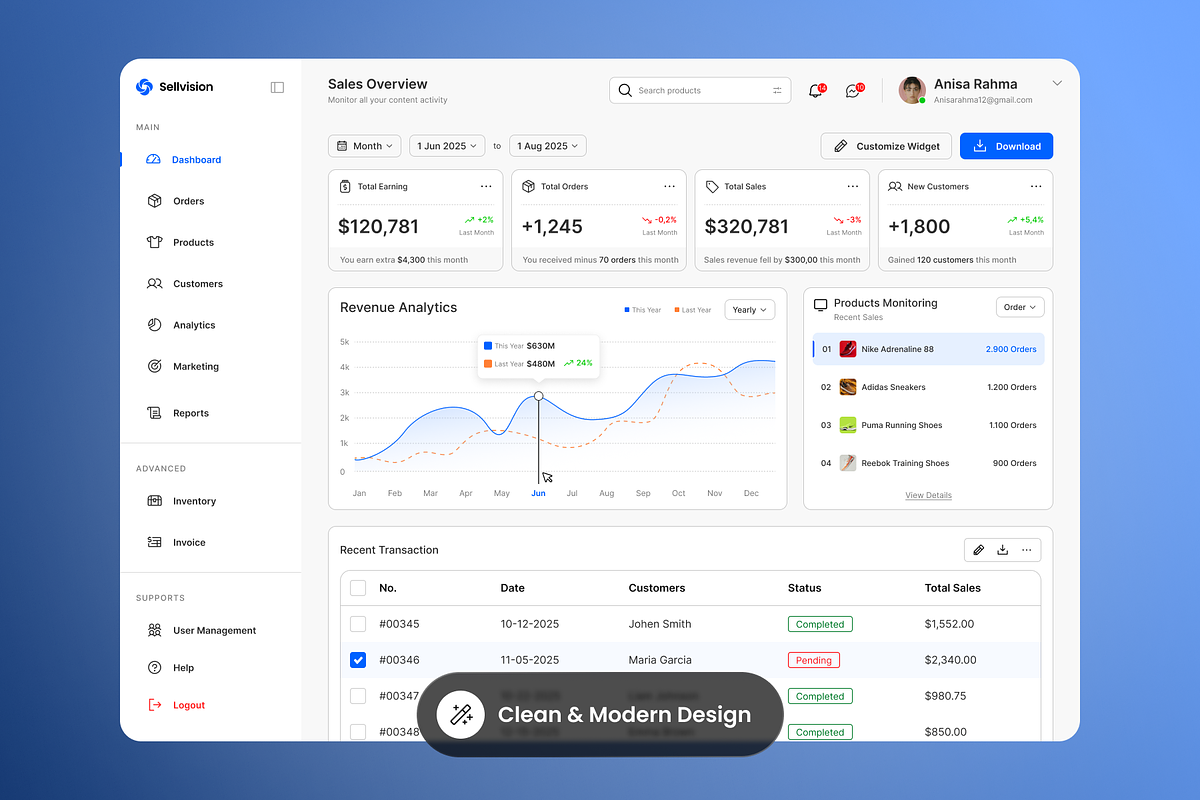The image size is (1200, 800).
Task: Click the Products Monitoring monitor icon
Action: coord(821,304)
